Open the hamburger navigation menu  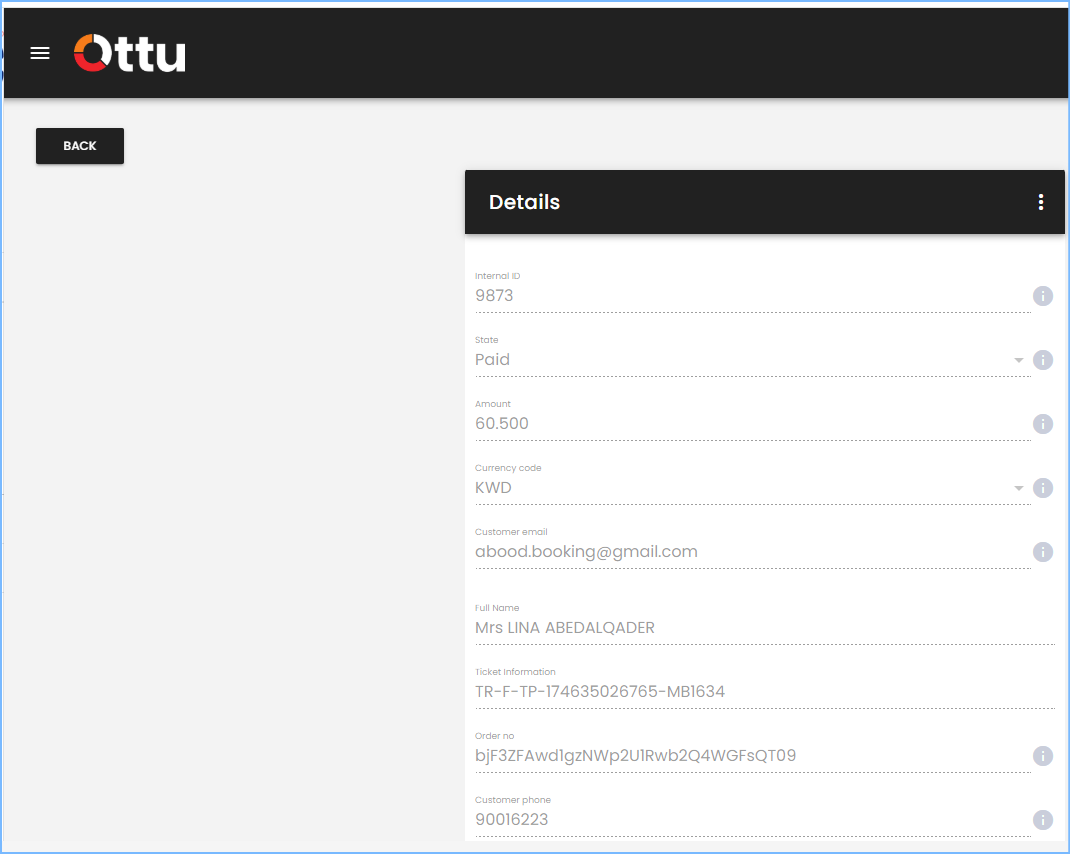coord(40,53)
